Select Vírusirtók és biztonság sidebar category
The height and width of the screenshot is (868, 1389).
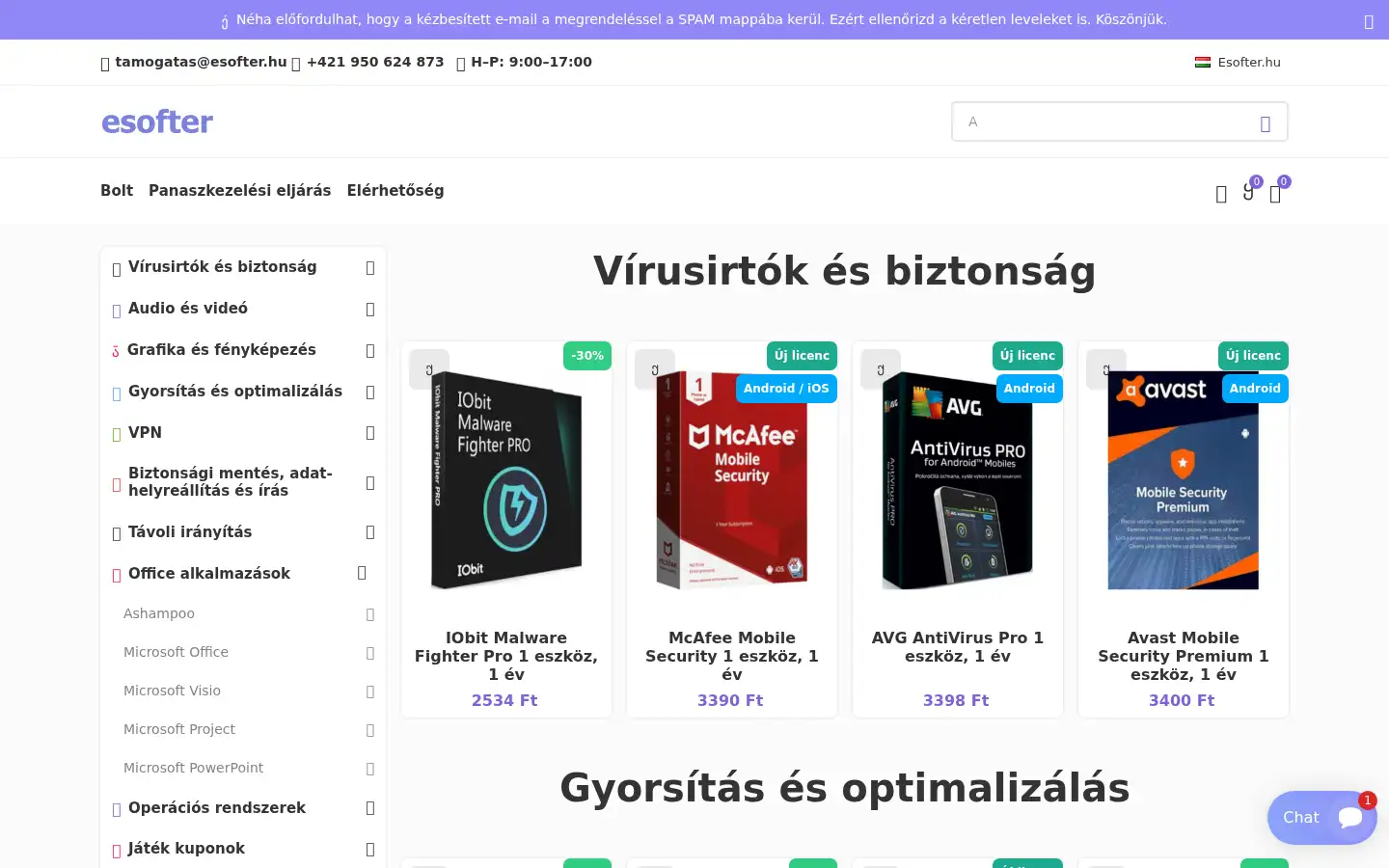click(x=222, y=266)
